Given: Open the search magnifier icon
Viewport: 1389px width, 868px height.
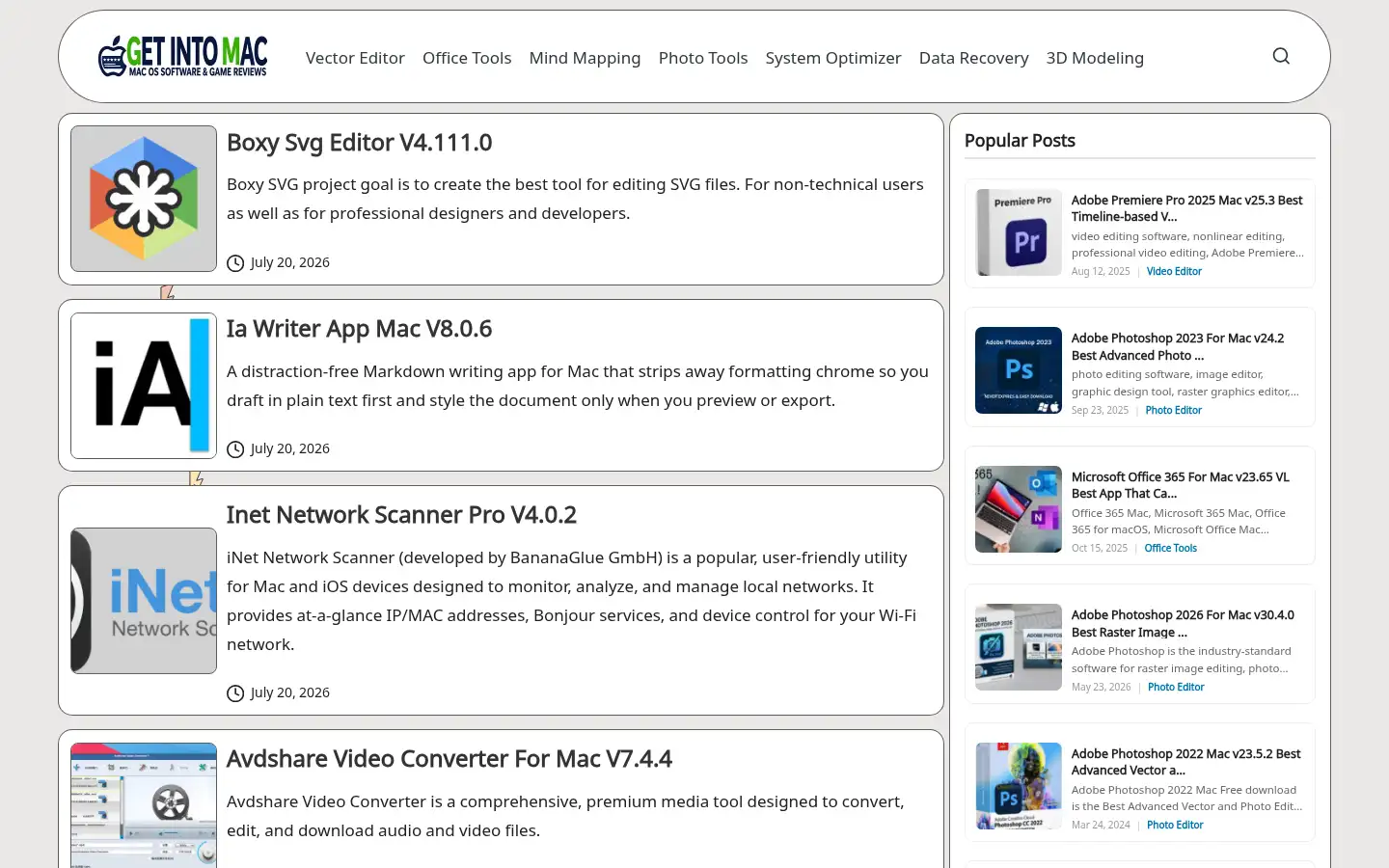Looking at the screenshot, I should pos(1281,56).
